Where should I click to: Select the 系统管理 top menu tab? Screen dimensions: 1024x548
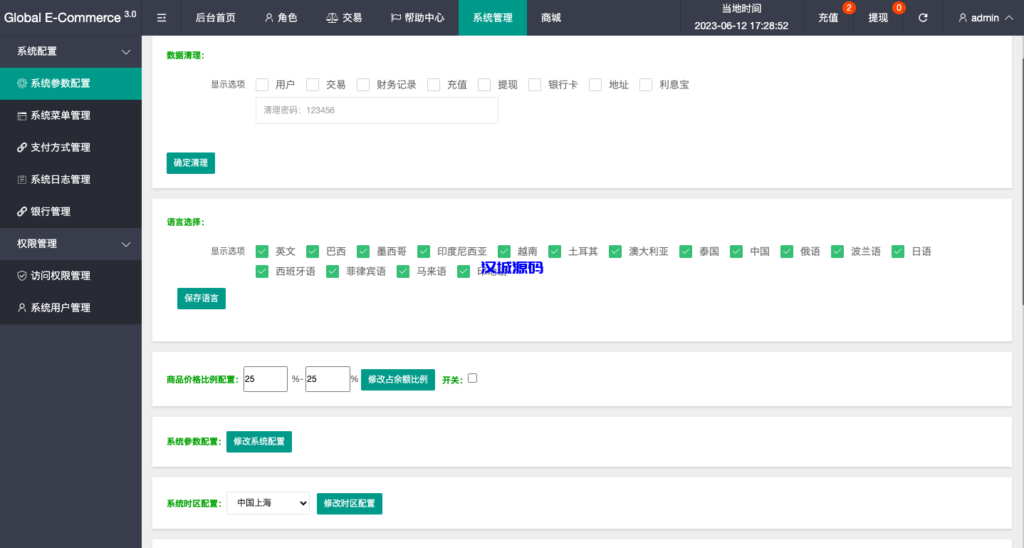pos(492,18)
